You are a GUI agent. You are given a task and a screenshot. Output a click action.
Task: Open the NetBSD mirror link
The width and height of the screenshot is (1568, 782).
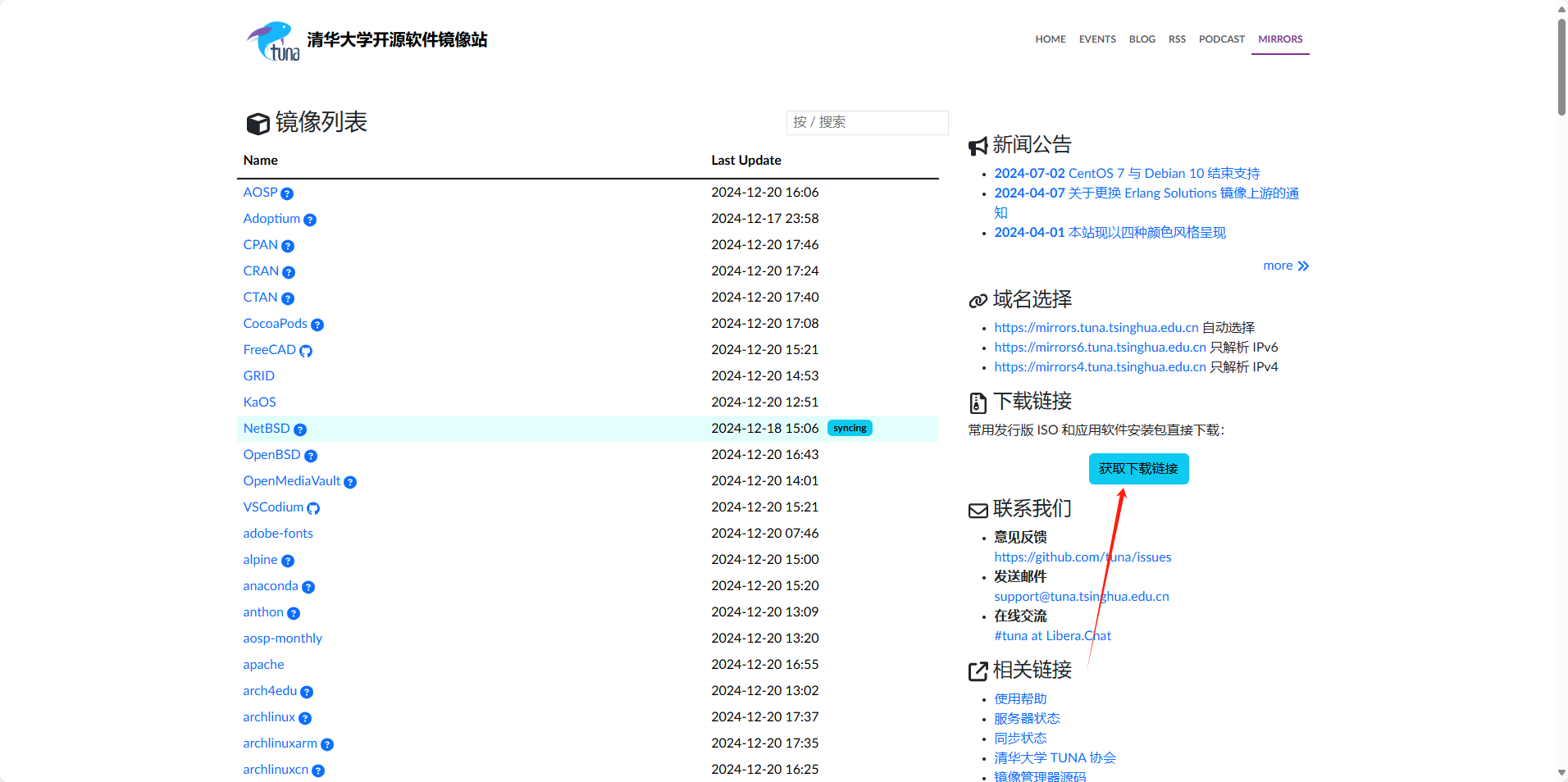point(267,429)
